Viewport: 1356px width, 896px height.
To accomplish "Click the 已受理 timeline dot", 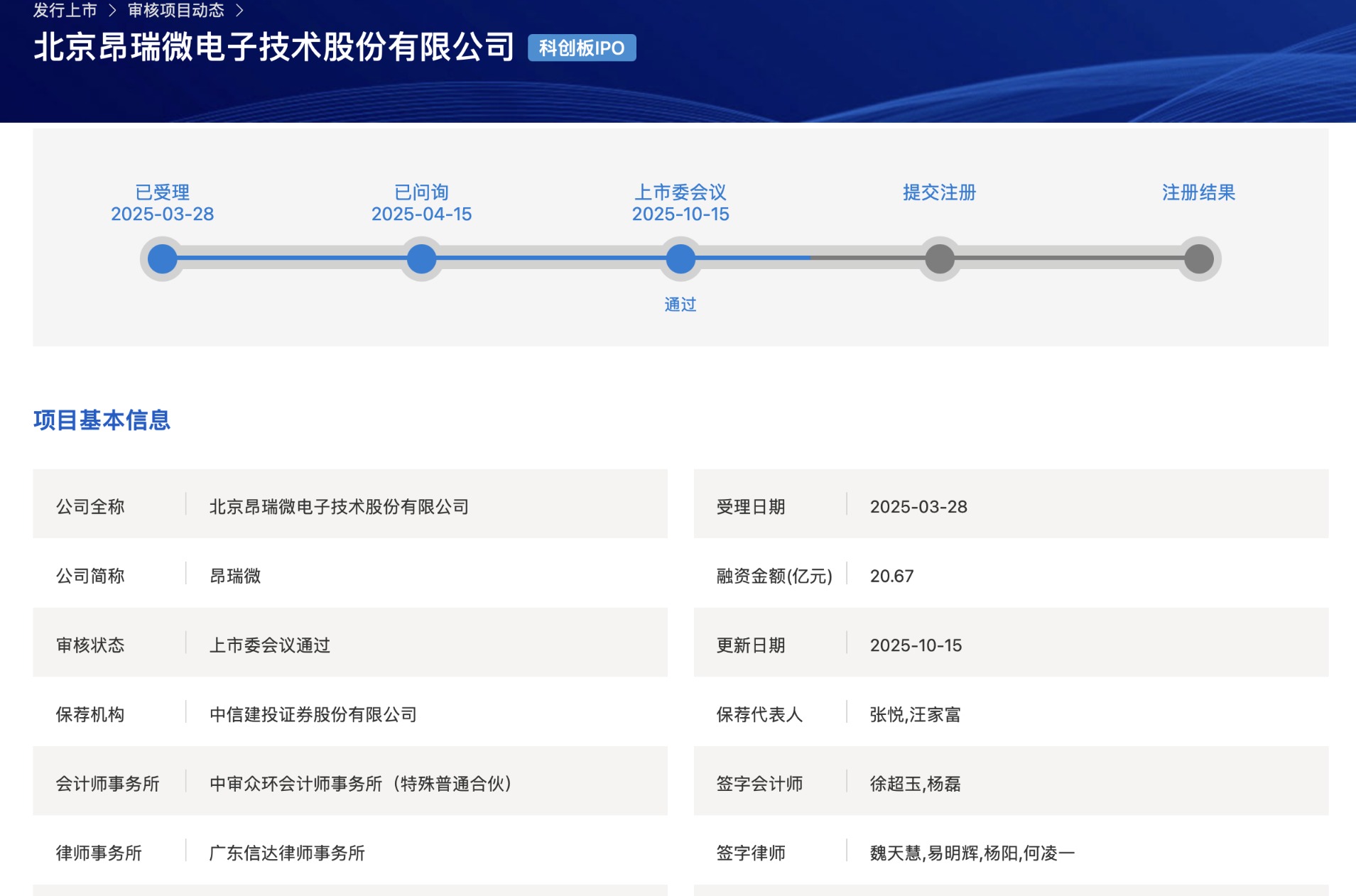I will pos(162,258).
